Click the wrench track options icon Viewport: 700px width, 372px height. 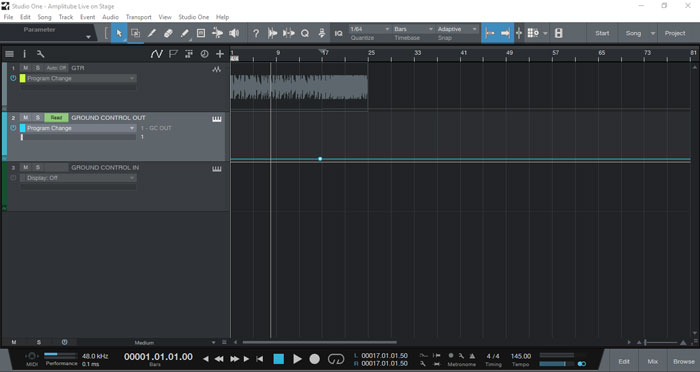(40, 54)
